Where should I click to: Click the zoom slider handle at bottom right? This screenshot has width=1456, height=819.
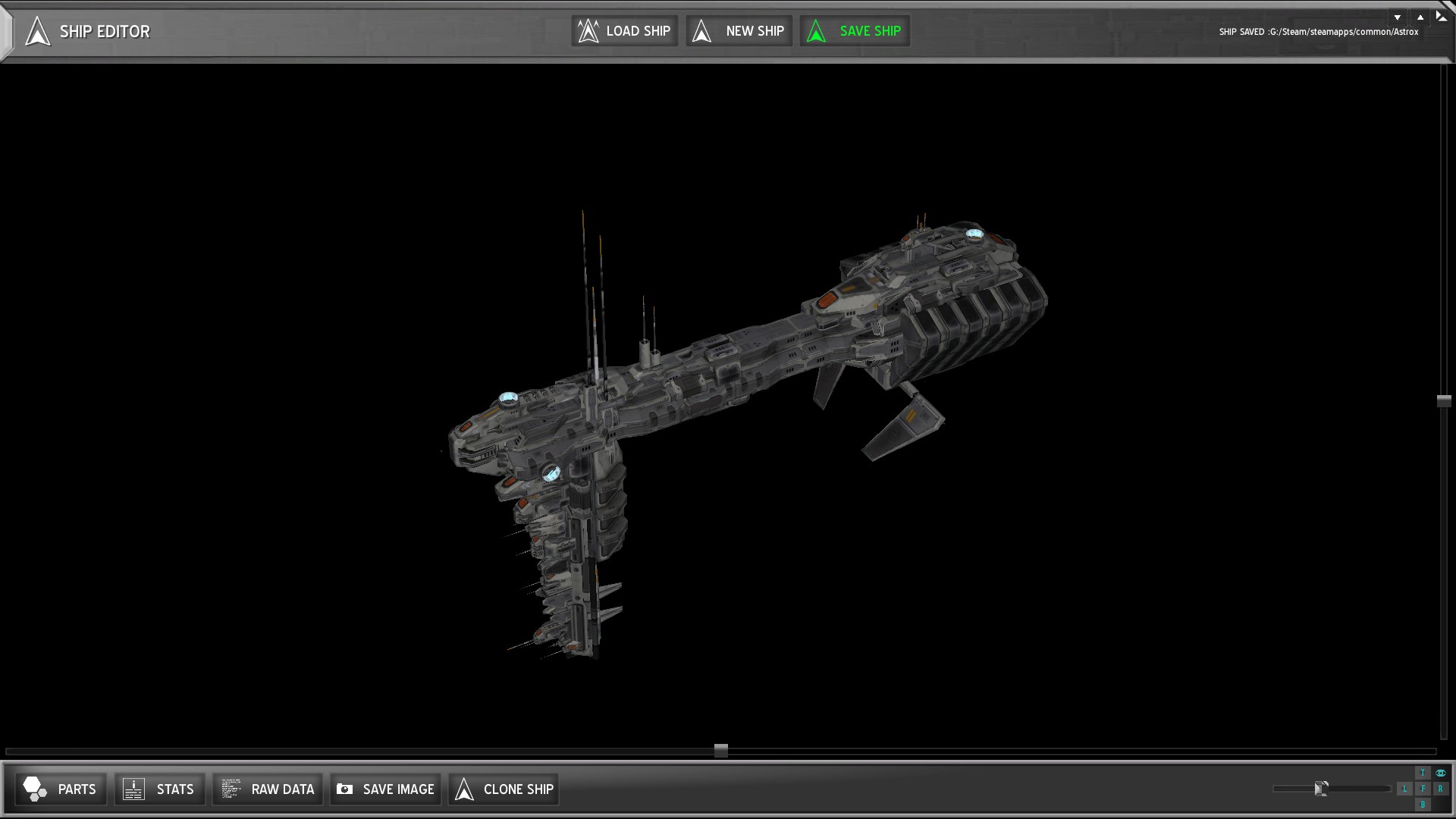pyautogui.click(x=1321, y=789)
